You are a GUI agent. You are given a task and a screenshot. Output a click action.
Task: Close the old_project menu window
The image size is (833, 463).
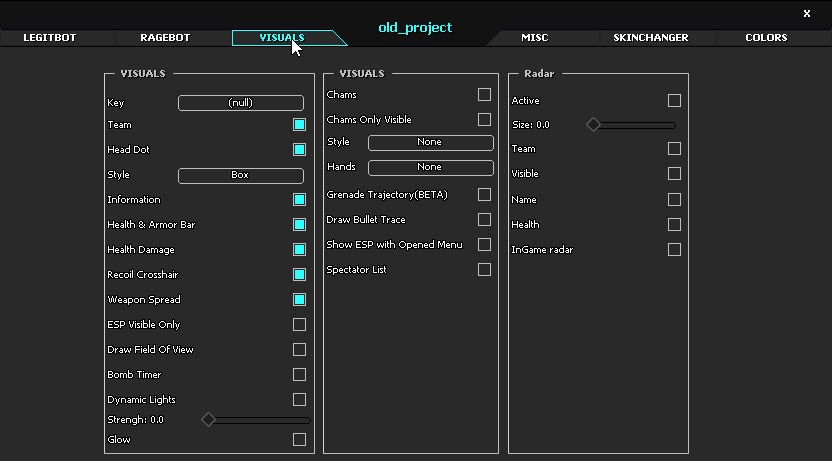[x=807, y=14]
